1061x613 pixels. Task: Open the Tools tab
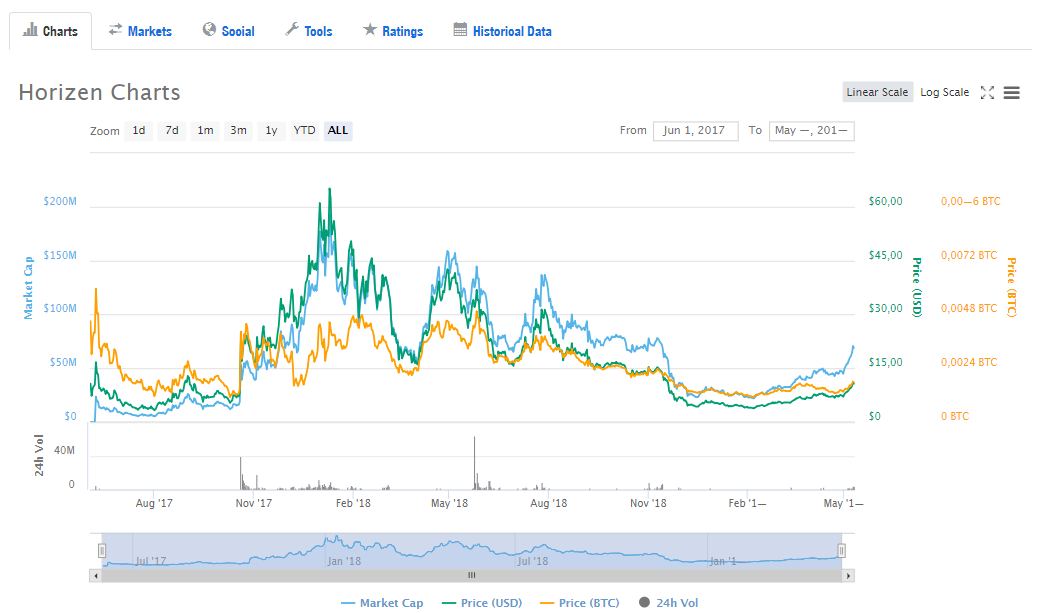(x=309, y=31)
